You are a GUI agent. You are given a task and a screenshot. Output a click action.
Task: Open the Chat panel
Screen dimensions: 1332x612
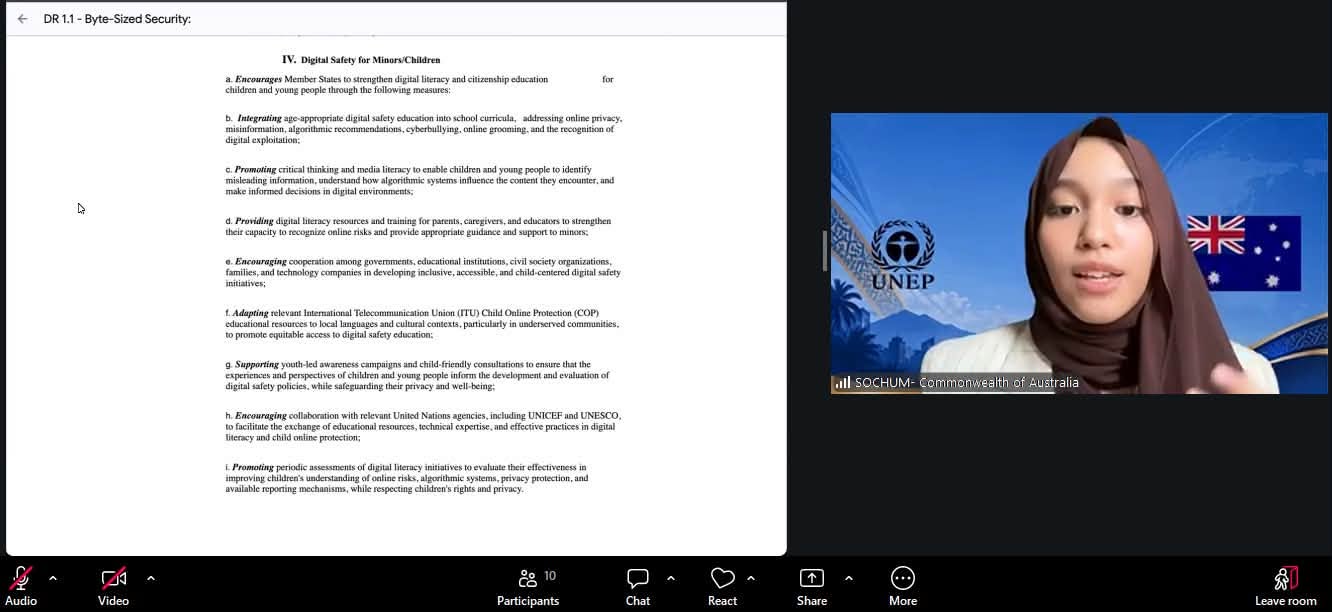(638, 586)
